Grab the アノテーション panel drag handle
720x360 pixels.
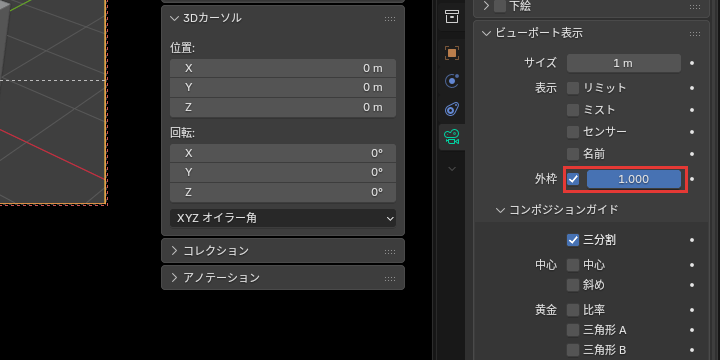pyautogui.click(x=389, y=278)
